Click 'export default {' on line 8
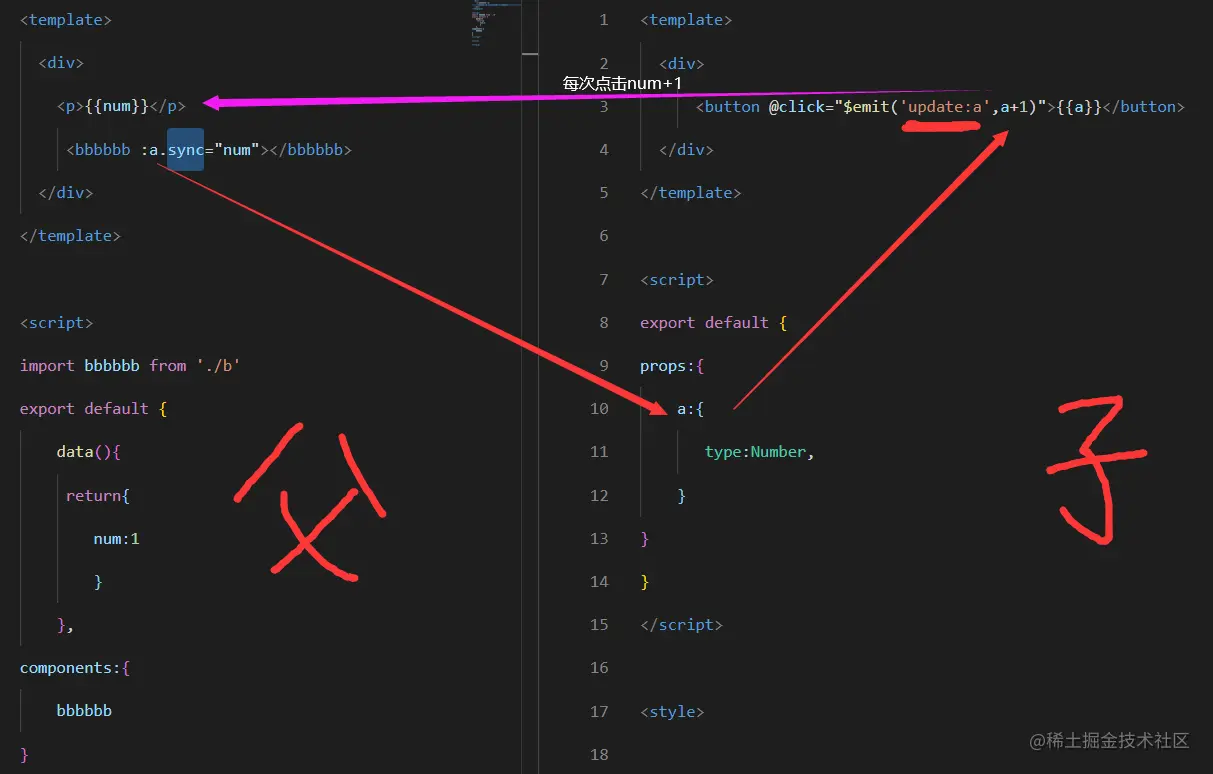 click(713, 323)
